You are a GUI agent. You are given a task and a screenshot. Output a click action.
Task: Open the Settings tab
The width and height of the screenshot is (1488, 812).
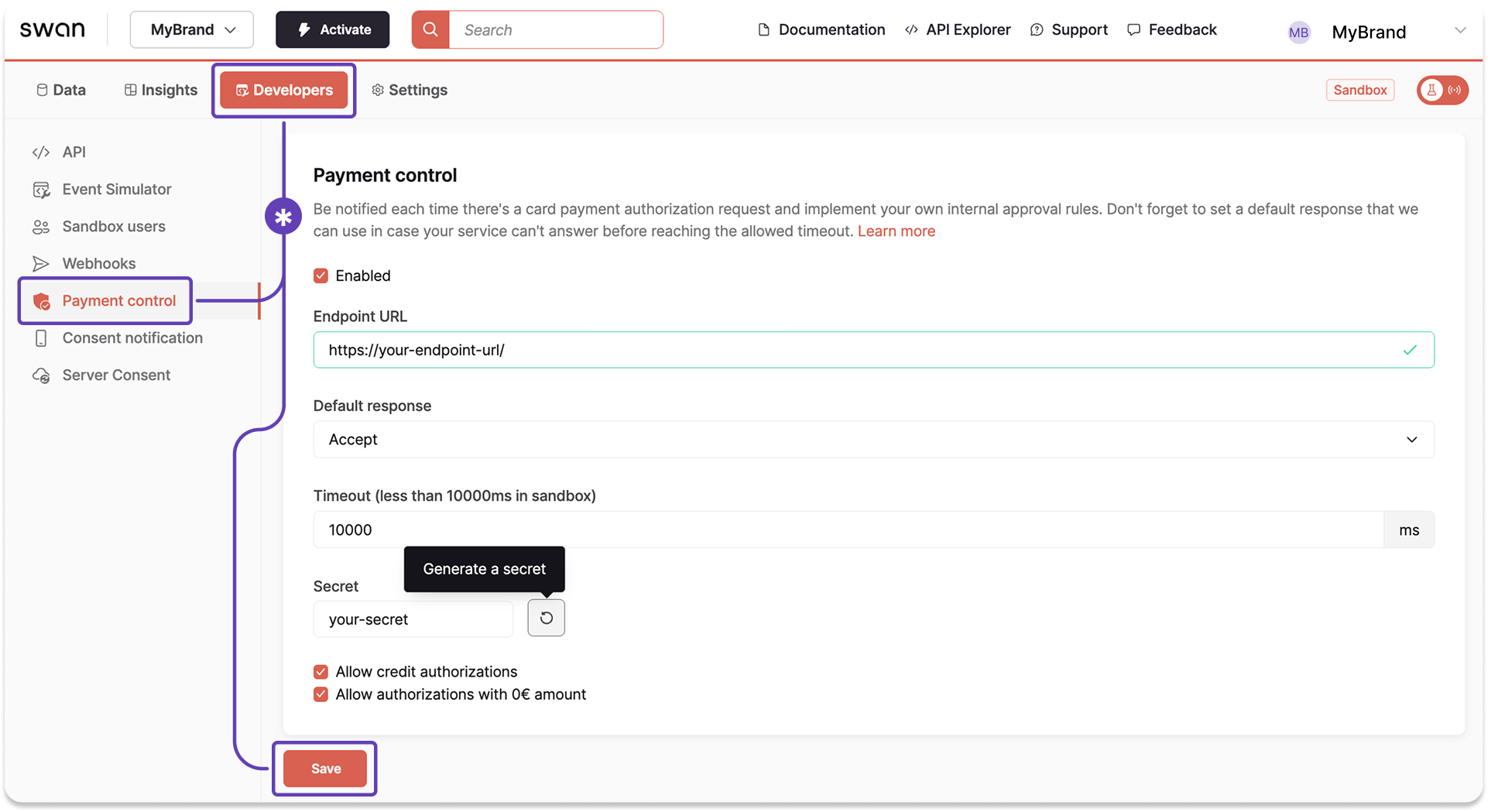tap(410, 90)
